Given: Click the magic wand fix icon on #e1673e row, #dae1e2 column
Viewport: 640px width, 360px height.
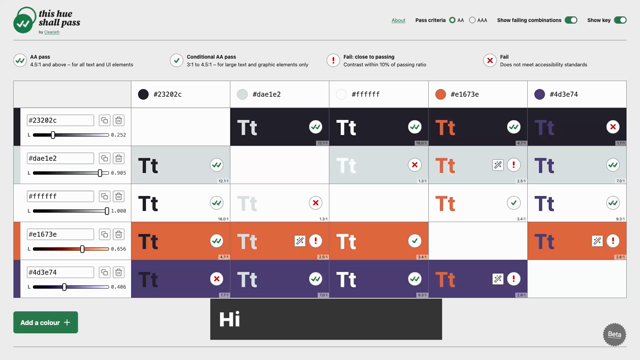Looking at the screenshot, I should tap(300, 241).
